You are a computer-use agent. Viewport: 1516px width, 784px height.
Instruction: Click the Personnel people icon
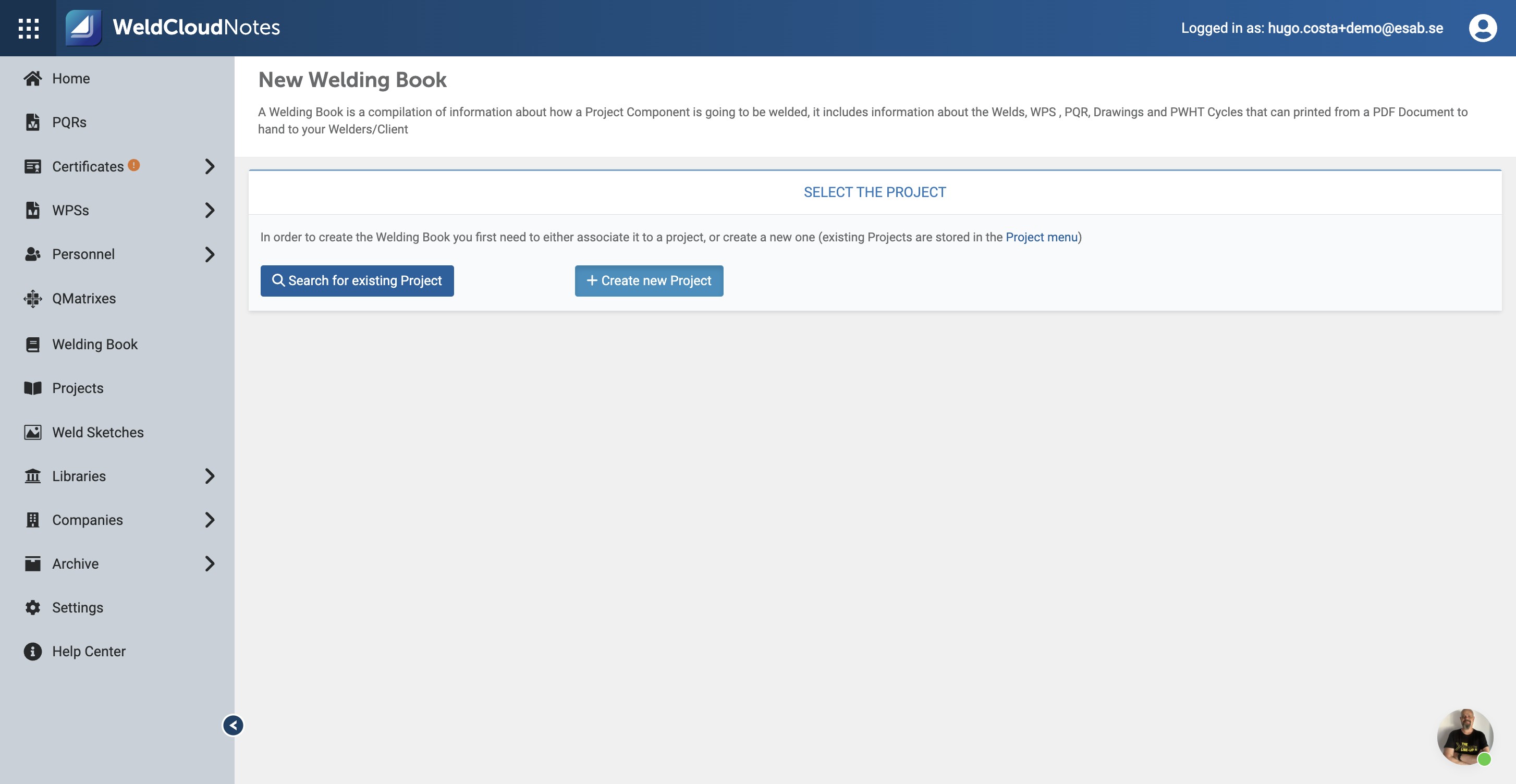click(32, 254)
